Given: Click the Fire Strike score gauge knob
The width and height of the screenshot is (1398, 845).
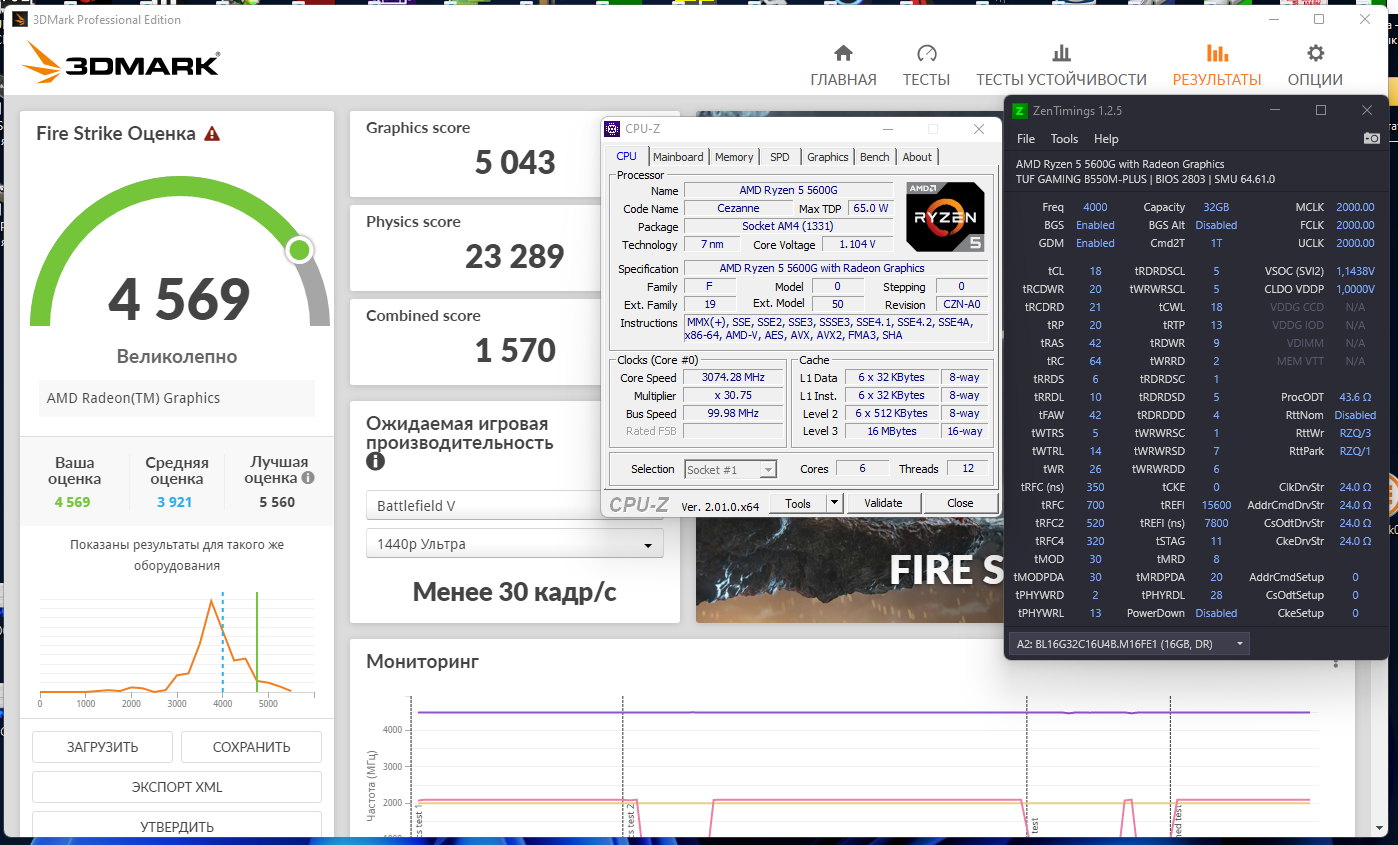Looking at the screenshot, I should (299, 250).
